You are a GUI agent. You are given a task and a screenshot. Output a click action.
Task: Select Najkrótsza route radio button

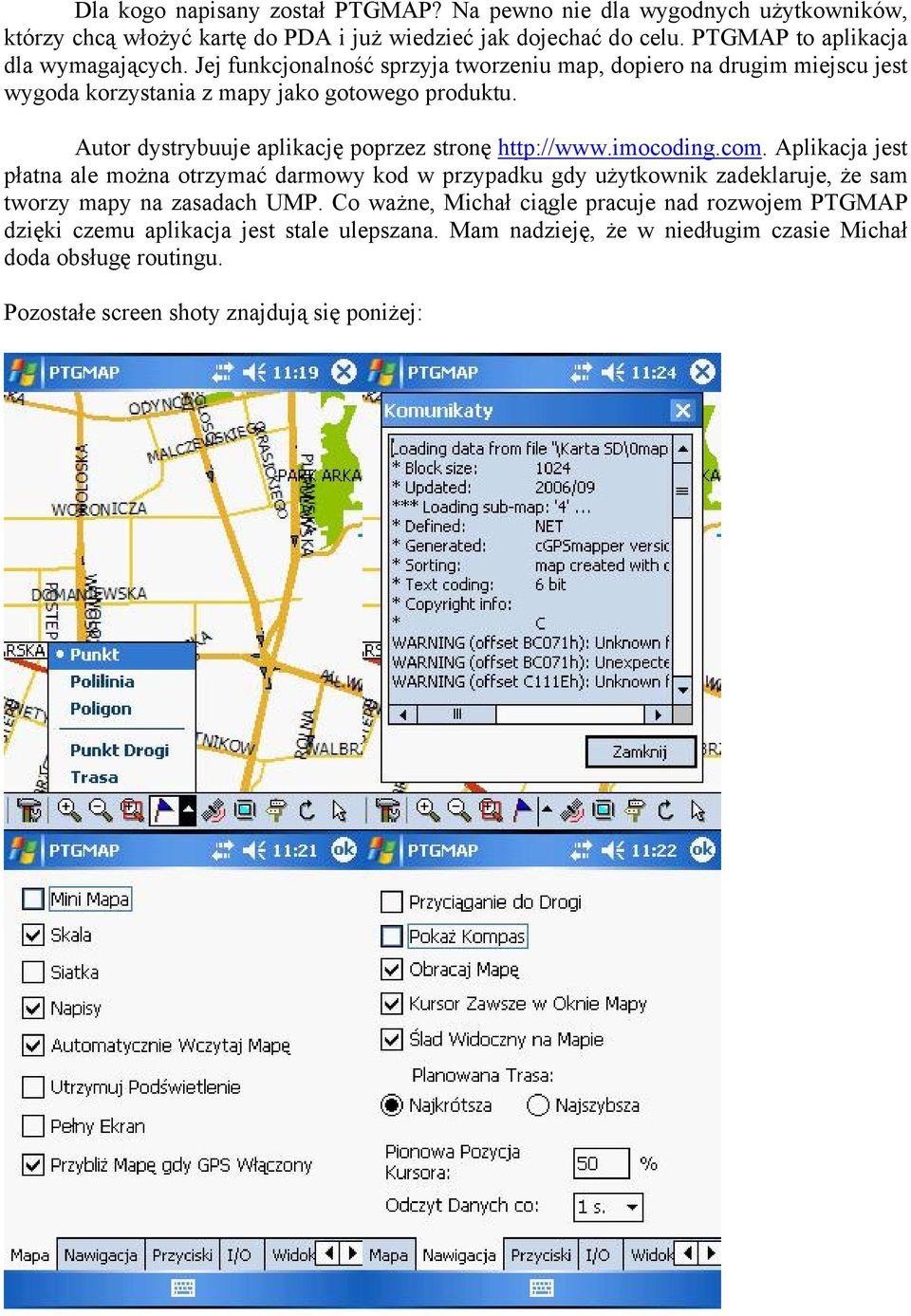tap(391, 1104)
